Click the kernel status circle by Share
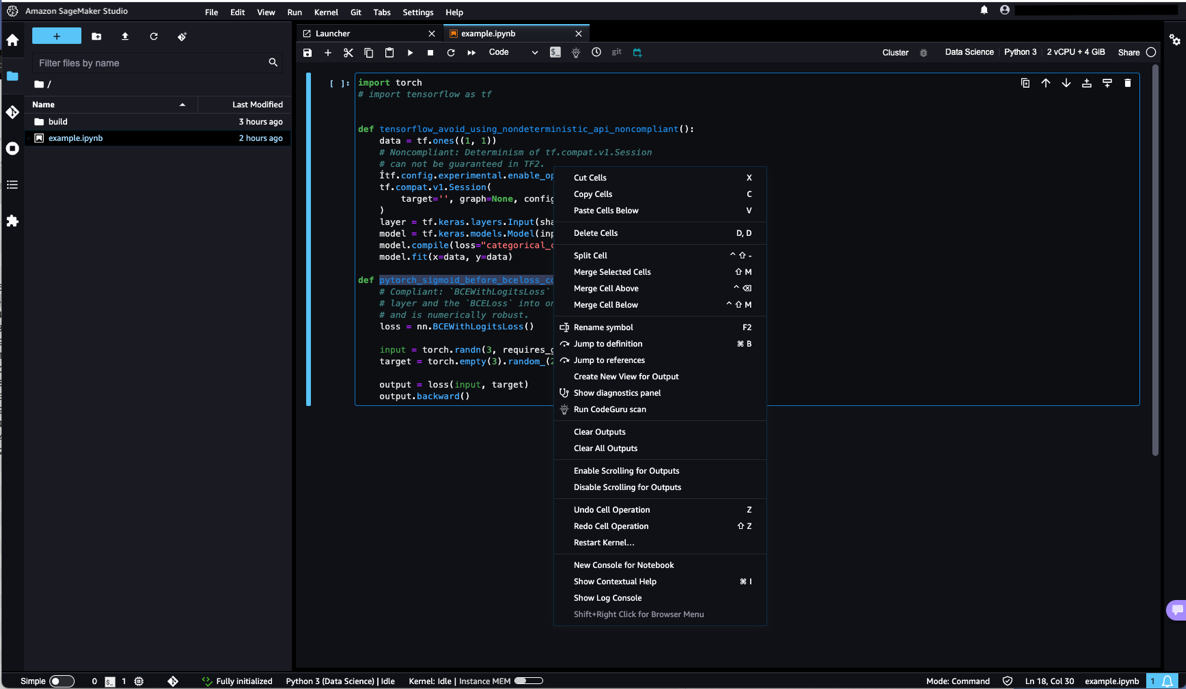Screen dimensions: 1186x689 click(1151, 52)
